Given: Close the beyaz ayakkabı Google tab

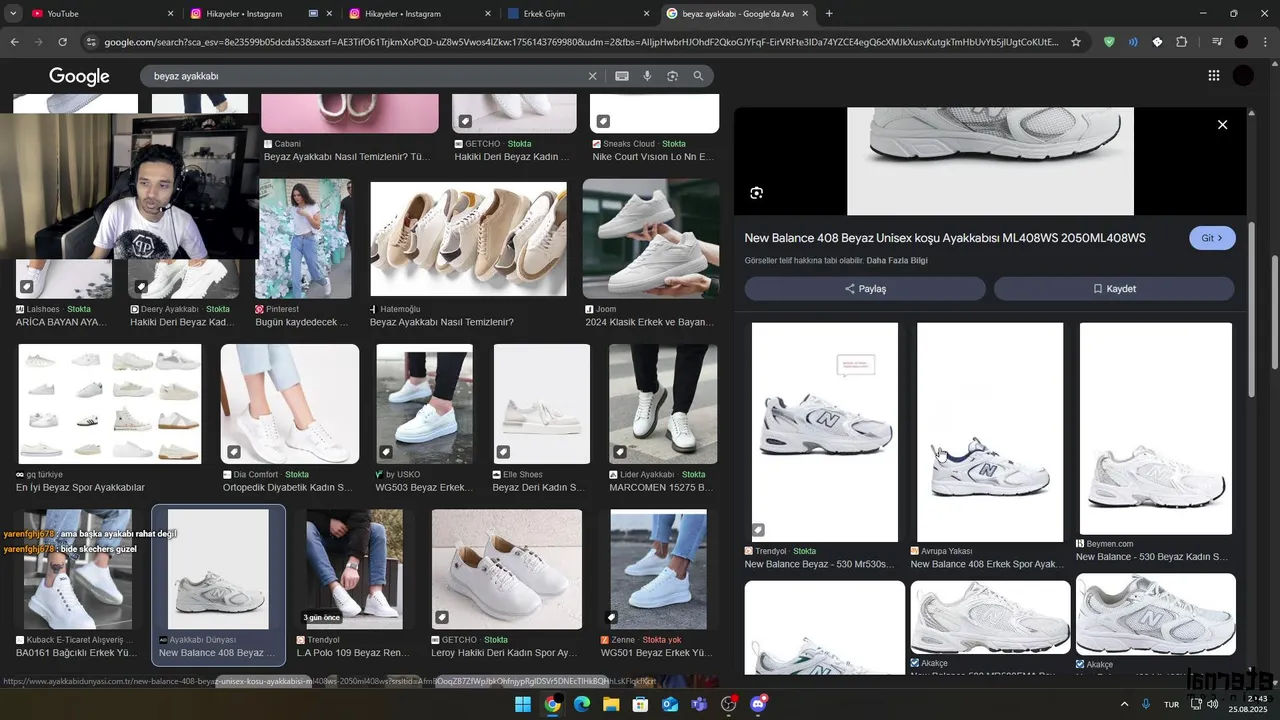Looking at the screenshot, I should point(807,14).
